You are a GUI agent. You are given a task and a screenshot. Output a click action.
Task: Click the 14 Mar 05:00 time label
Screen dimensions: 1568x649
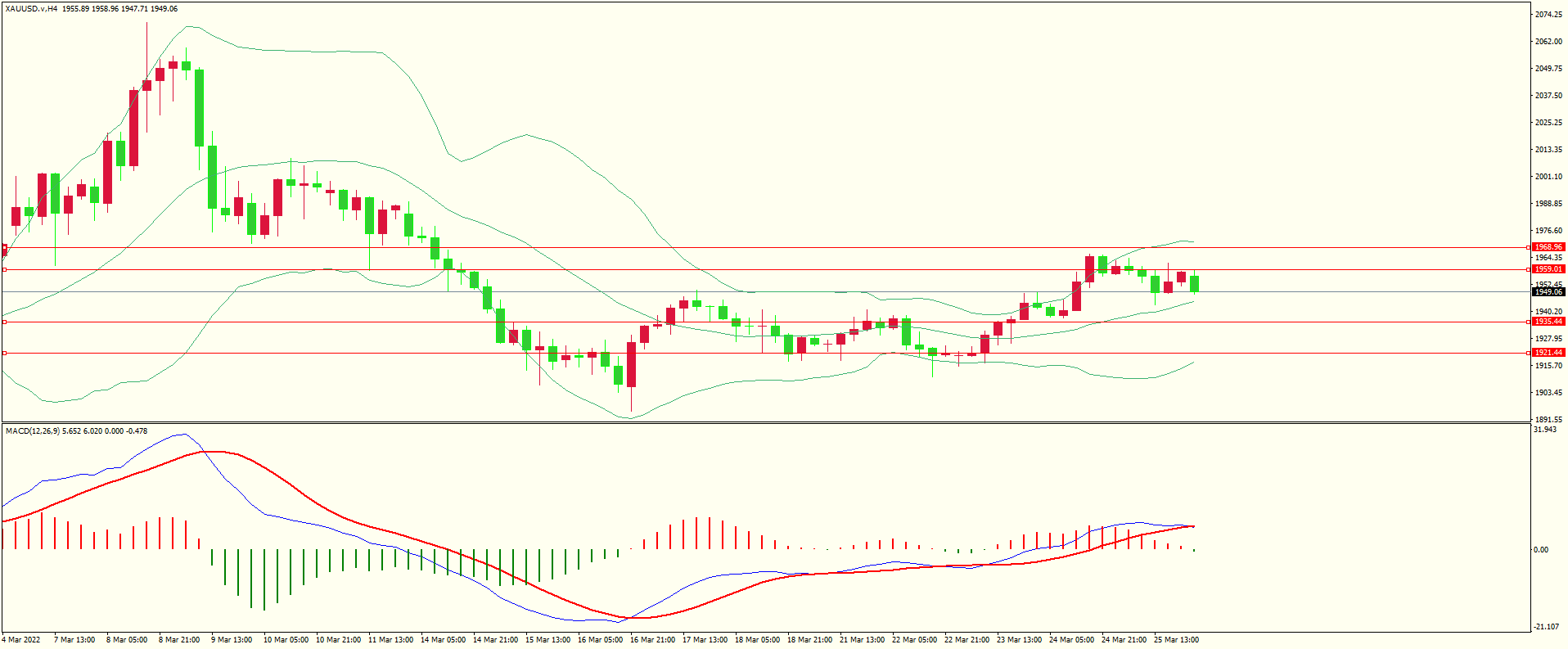coord(443,640)
